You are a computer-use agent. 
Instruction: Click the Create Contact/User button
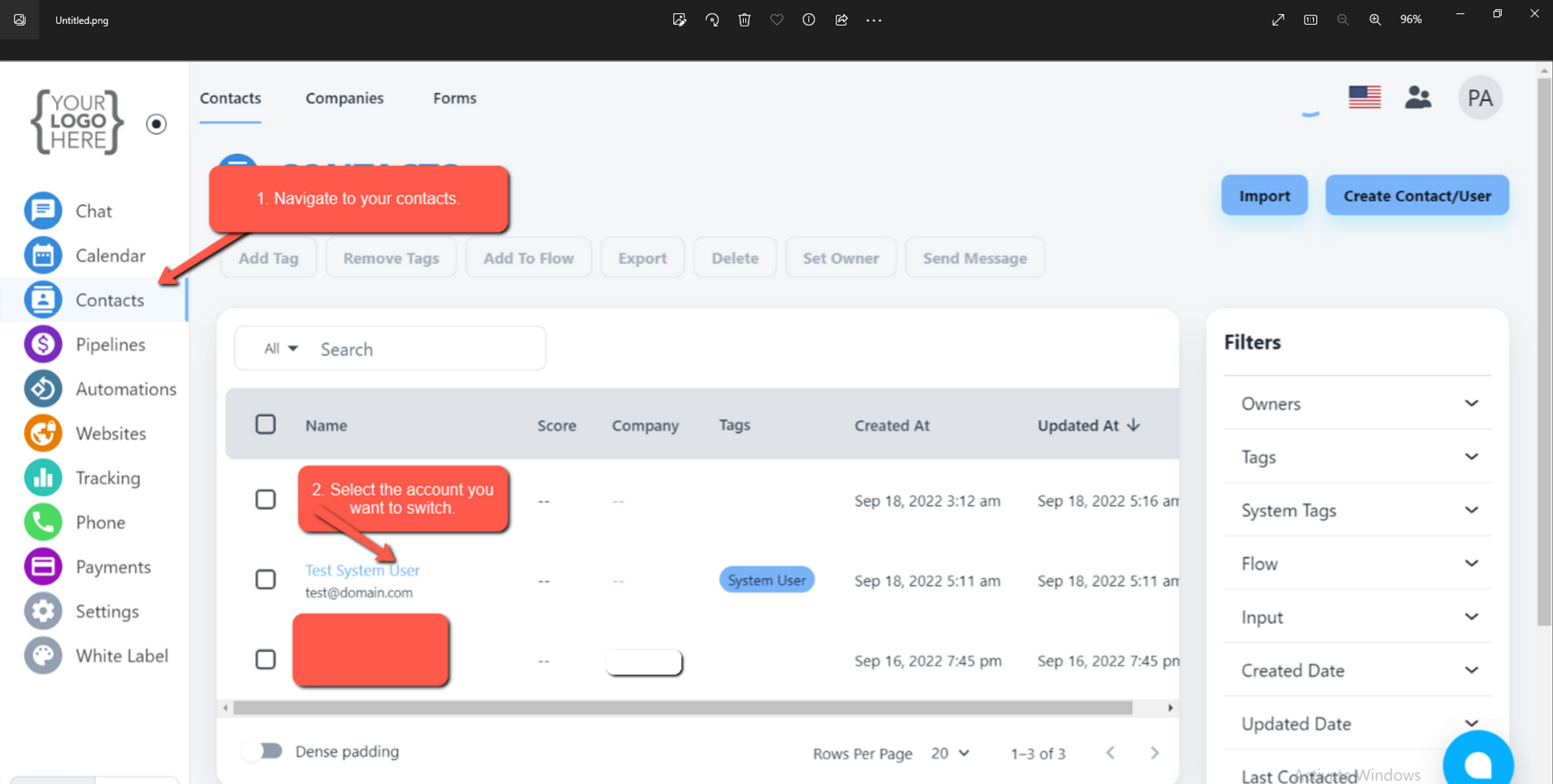pos(1416,196)
